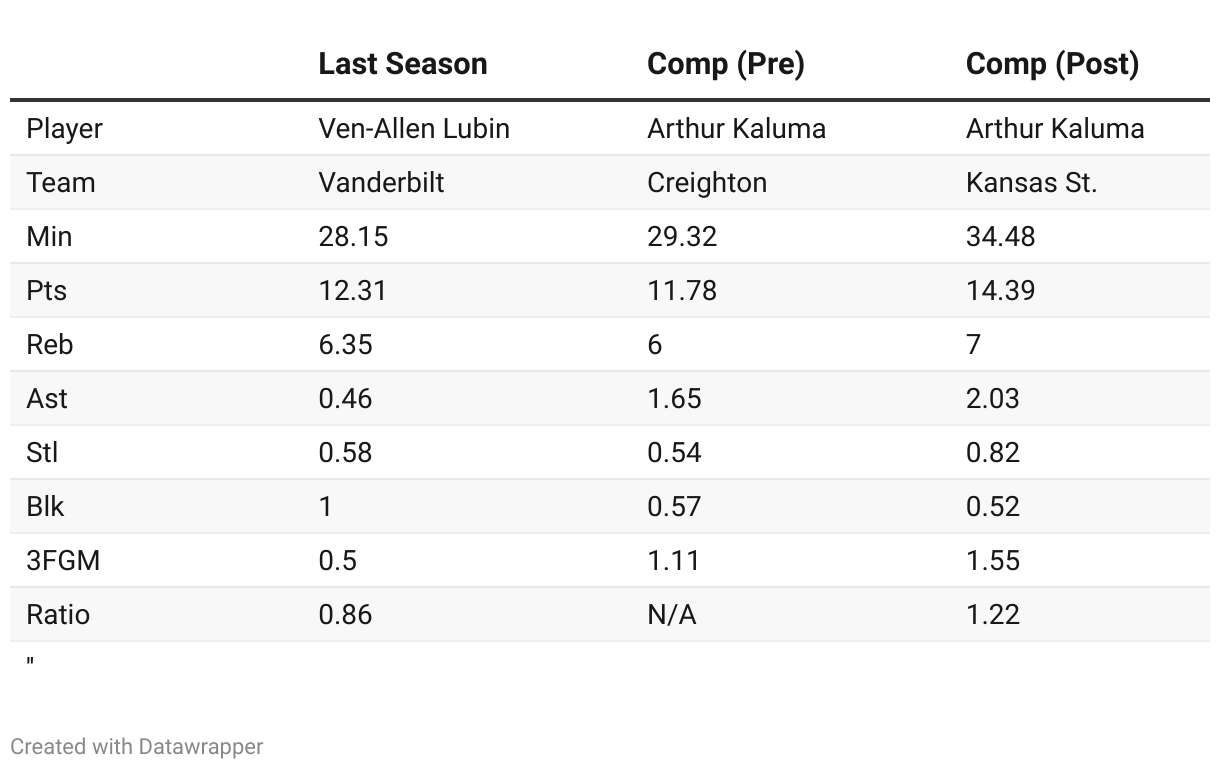
Task: Click the 'Ratio' row label
Action: [58, 615]
